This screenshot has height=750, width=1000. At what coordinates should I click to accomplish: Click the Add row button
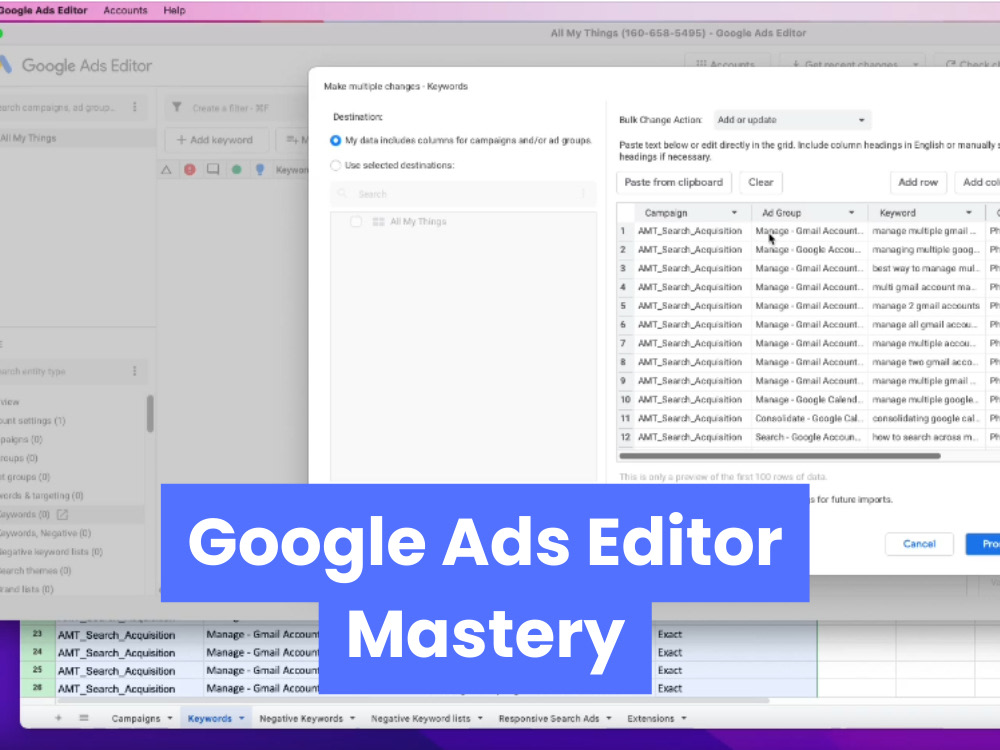coord(918,182)
